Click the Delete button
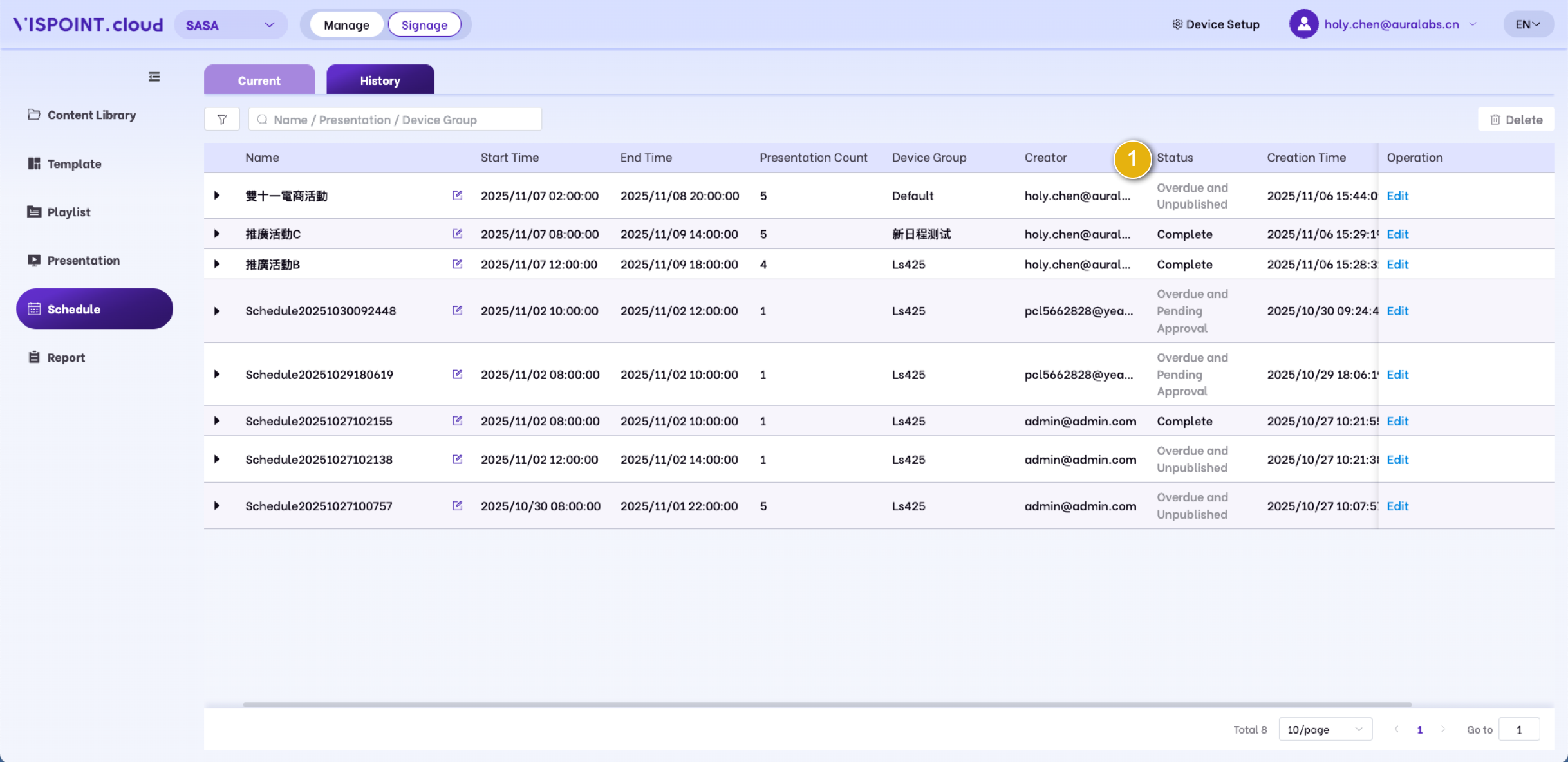Image resolution: width=1568 pixels, height=762 pixels. (1516, 120)
